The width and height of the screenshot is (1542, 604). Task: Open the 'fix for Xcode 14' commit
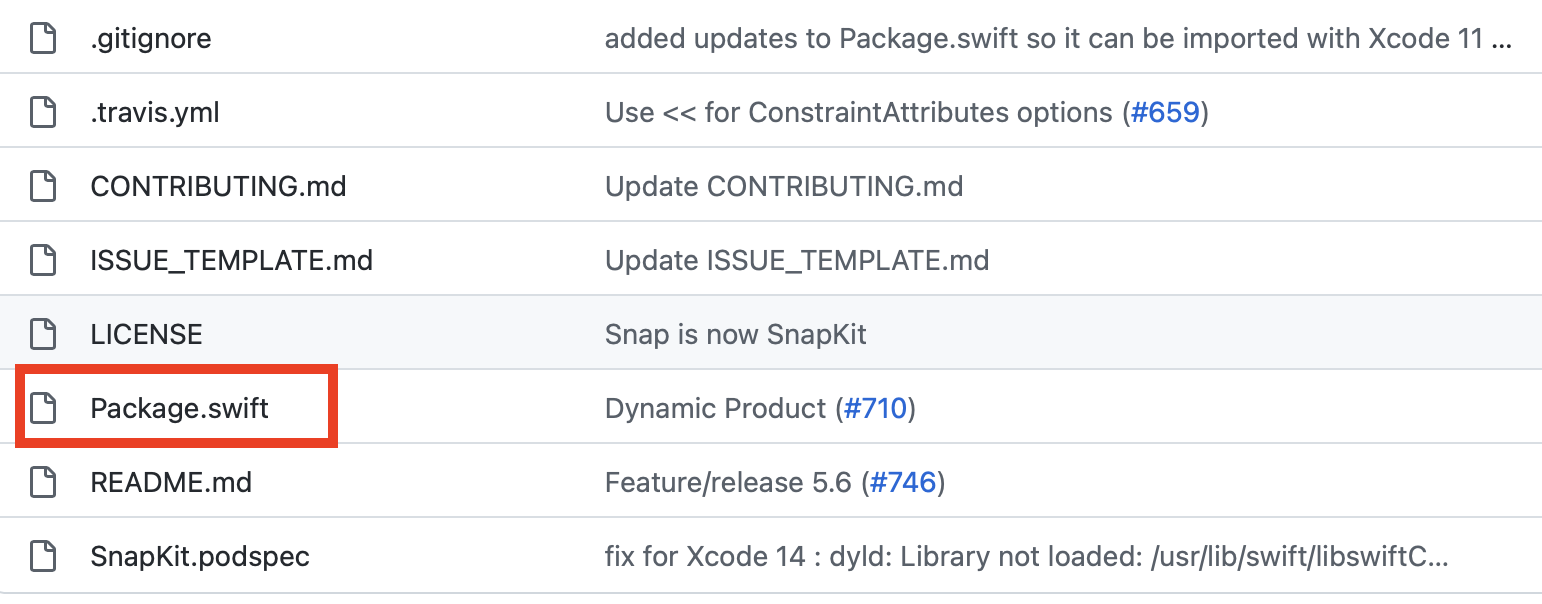(x=1026, y=557)
